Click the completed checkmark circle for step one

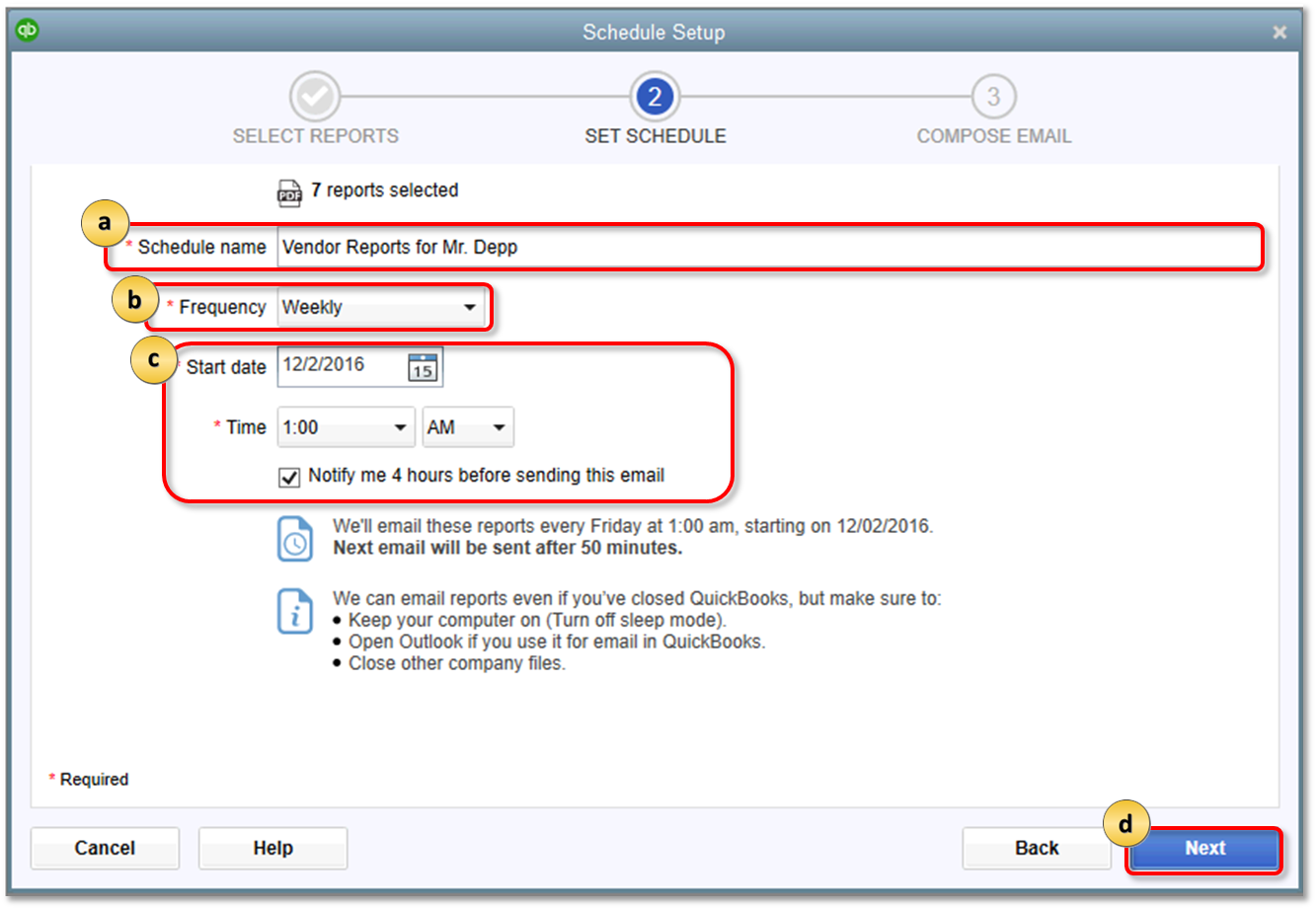[x=315, y=96]
